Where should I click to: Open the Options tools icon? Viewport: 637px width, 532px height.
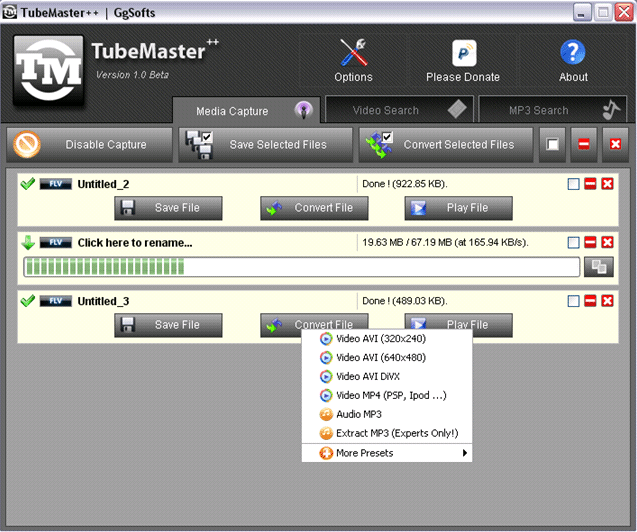coord(353,53)
